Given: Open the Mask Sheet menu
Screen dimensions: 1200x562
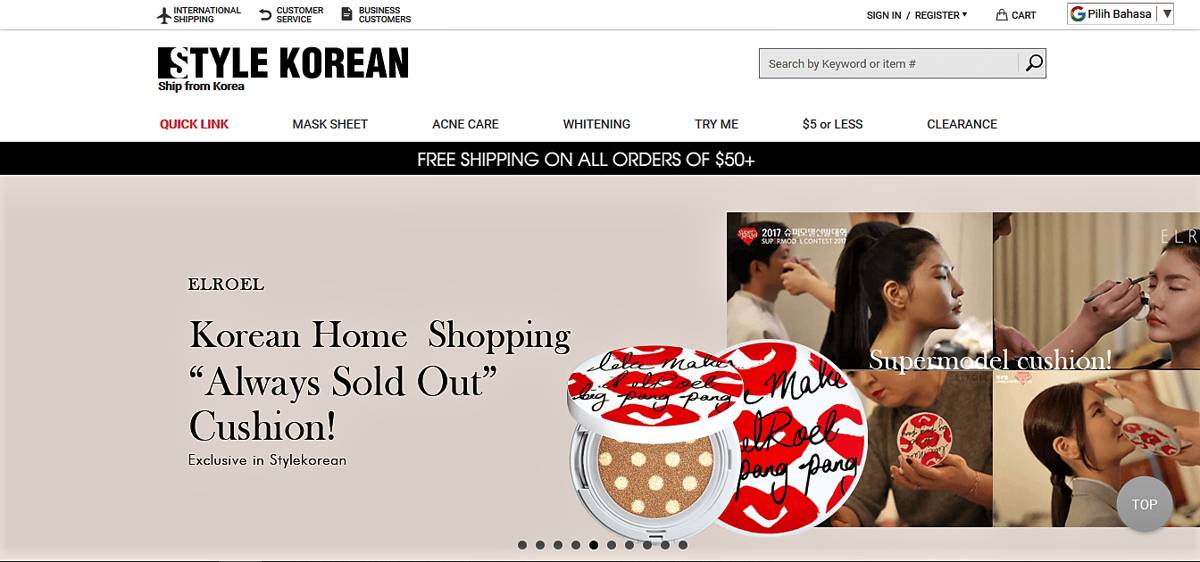Looking at the screenshot, I should pos(330,124).
